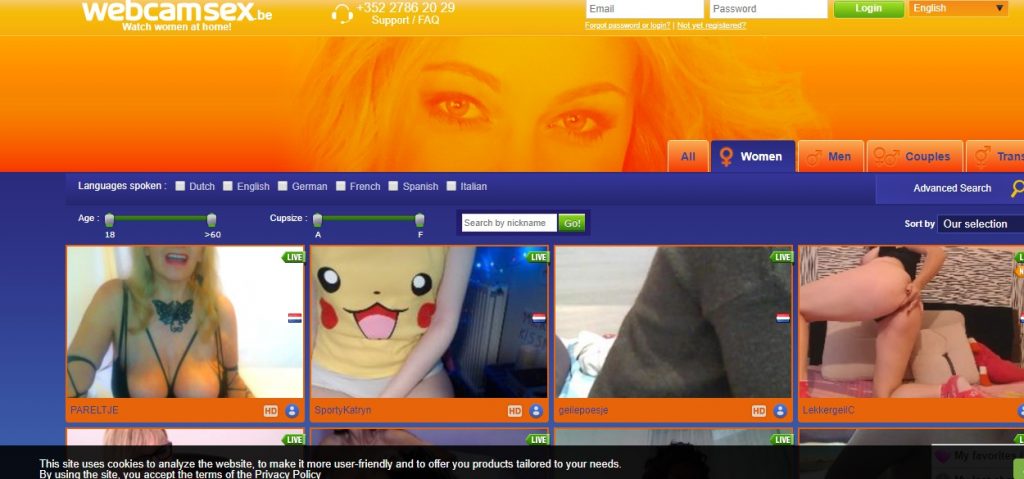Click the nickname text 'SportyKatryn'
This screenshot has height=479, width=1024.
(x=343, y=410)
